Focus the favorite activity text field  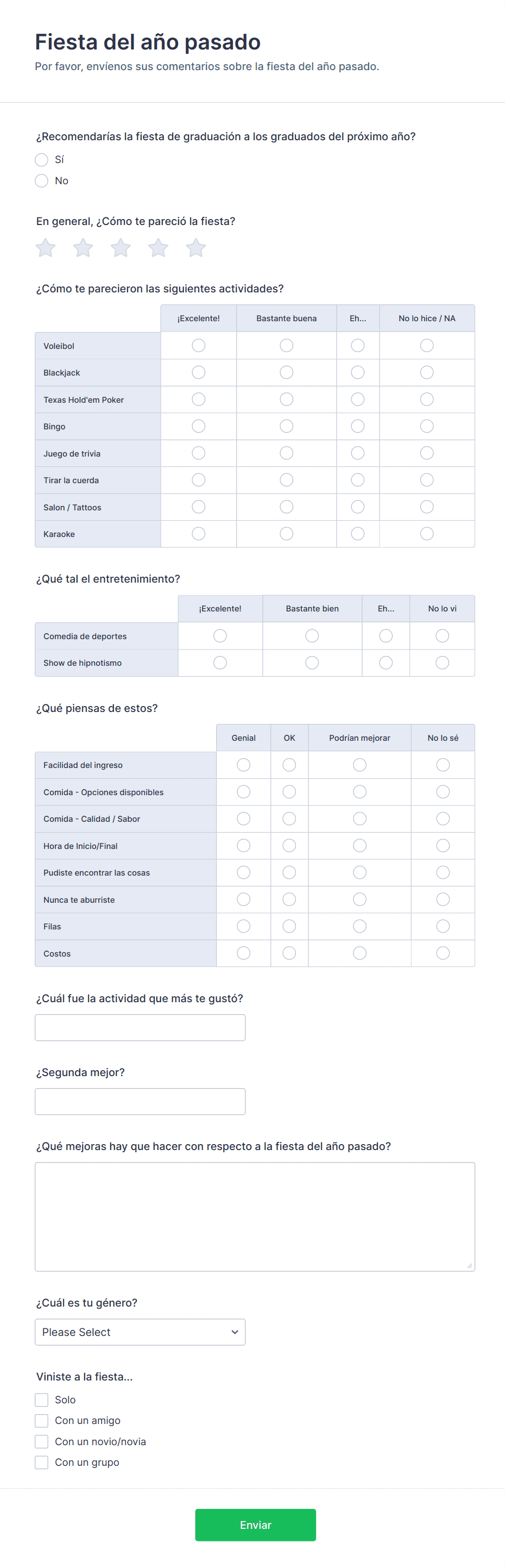click(140, 1027)
